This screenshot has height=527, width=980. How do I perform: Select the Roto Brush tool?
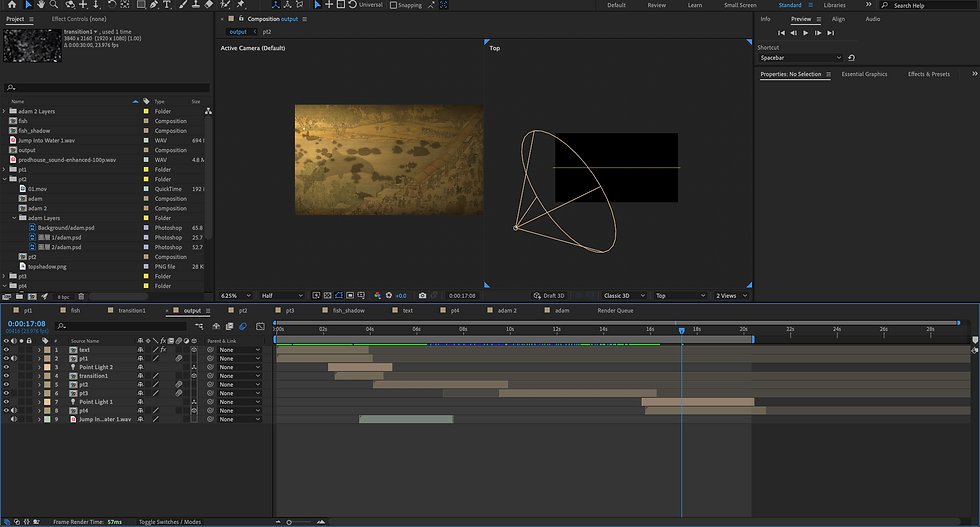(225, 4)
